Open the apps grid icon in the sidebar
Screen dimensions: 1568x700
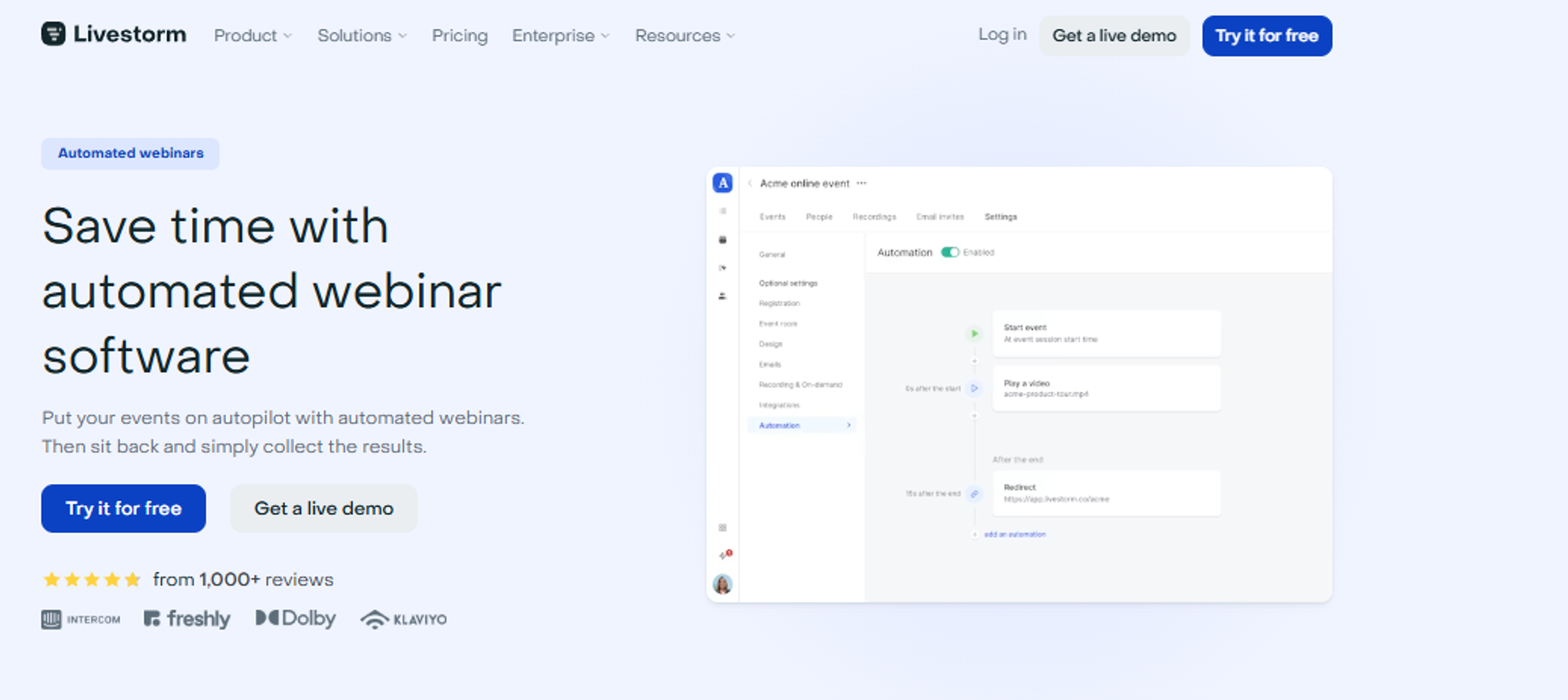coord(723,528)
